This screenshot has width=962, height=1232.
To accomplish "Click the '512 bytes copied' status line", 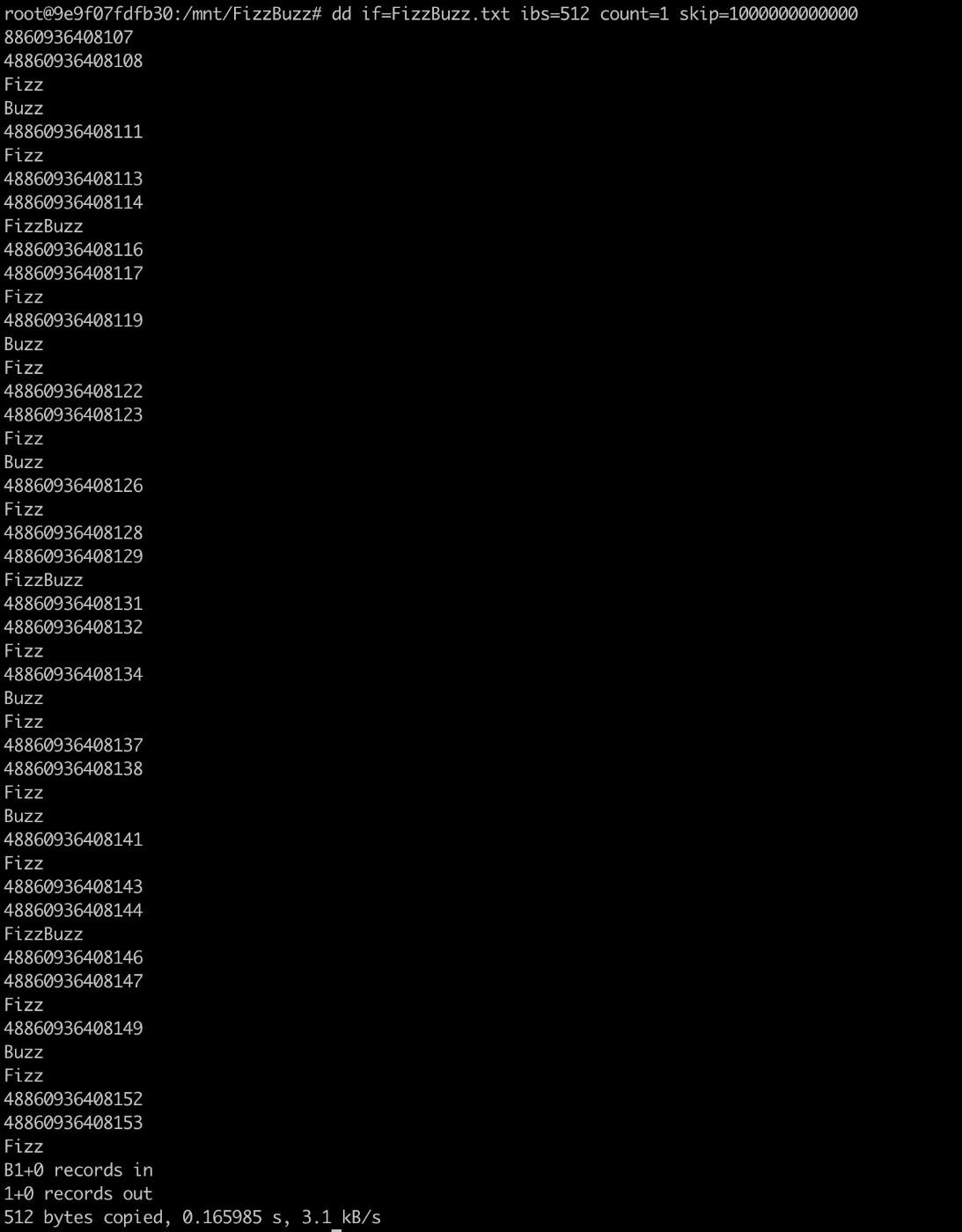I will (193, 1217).
